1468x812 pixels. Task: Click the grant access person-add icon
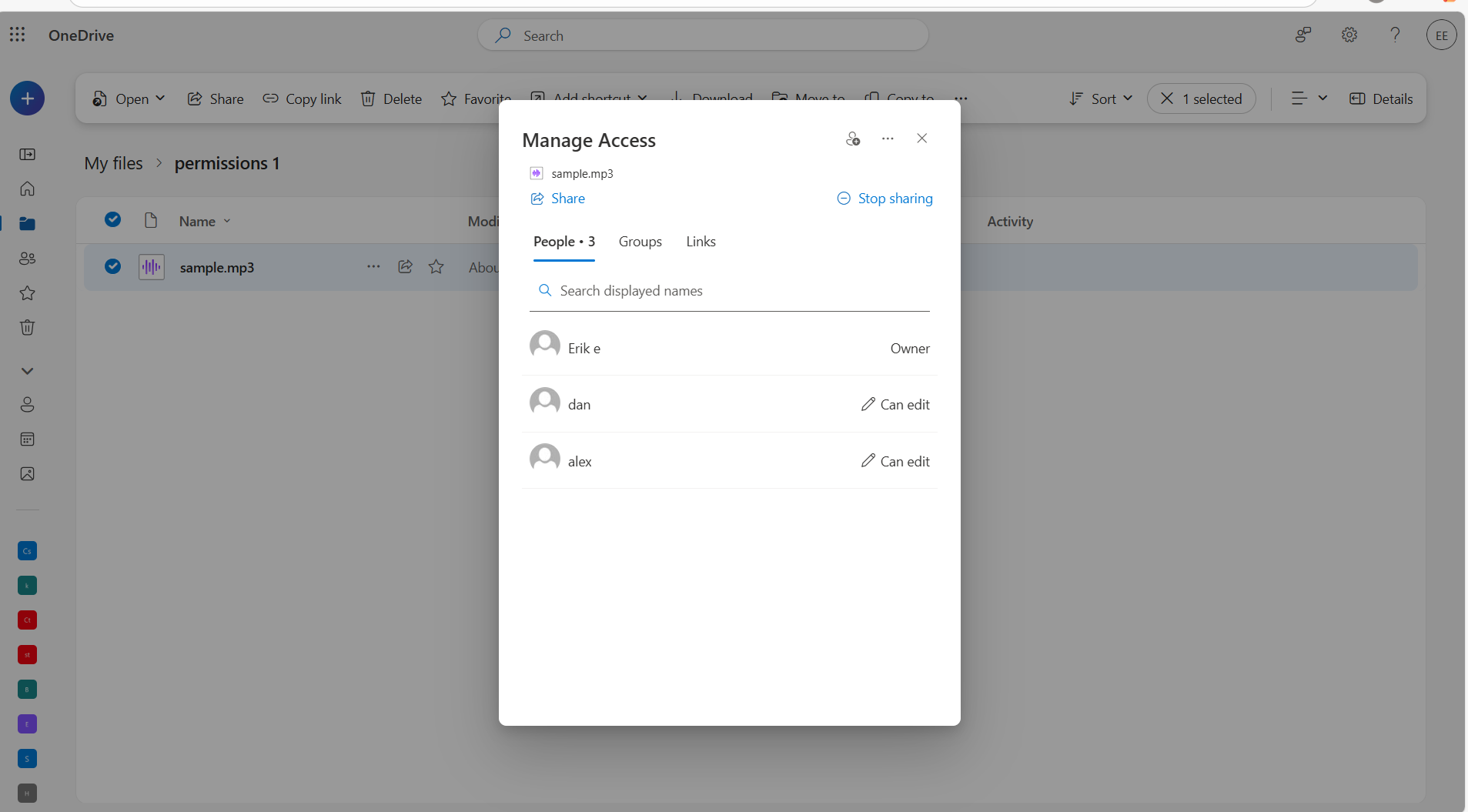[x=852, y=139]
